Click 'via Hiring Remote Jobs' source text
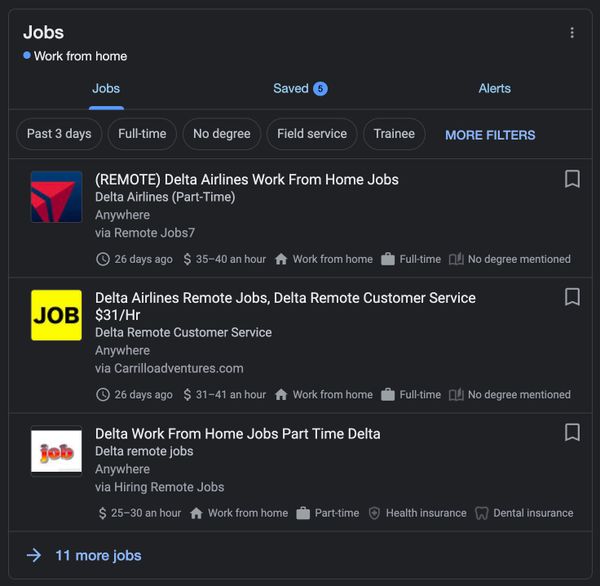The width and height of the screenshot is (600, 586). [160, 487]
